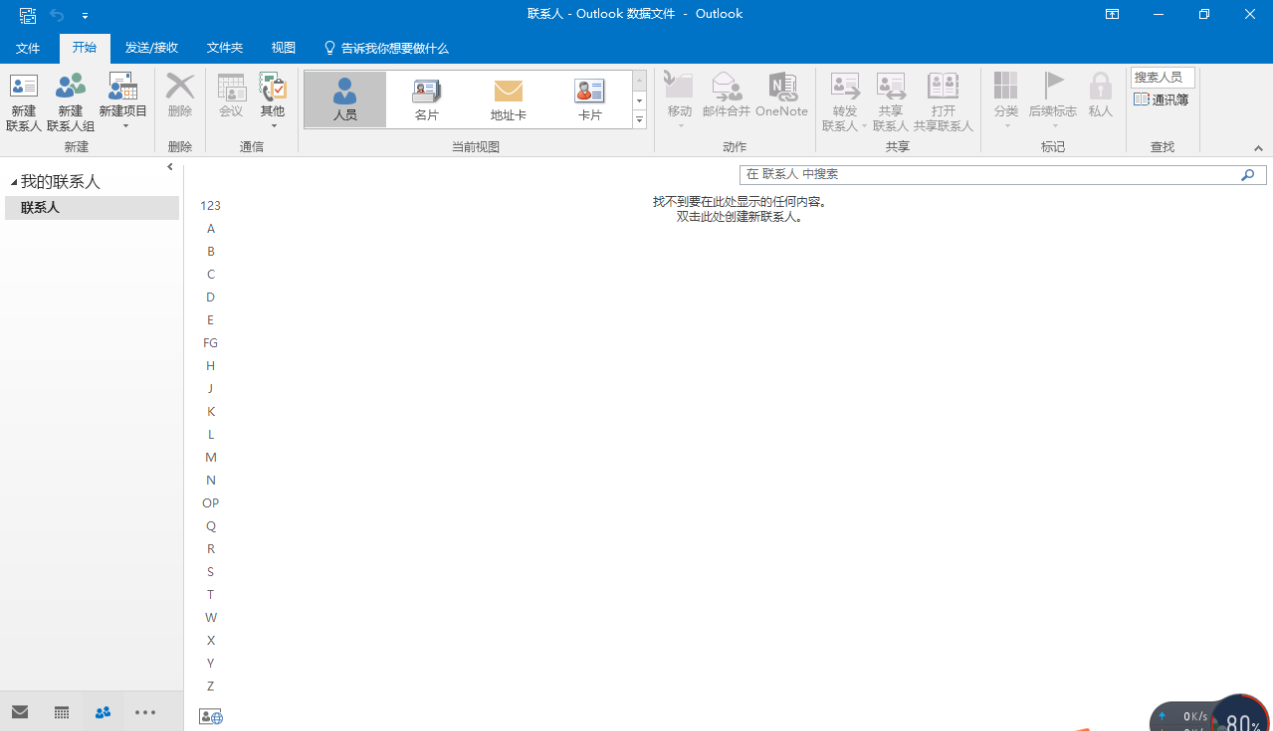Jump to letter W index
This screenshot has width=1273, height=731.
click(x=210, y=618)
